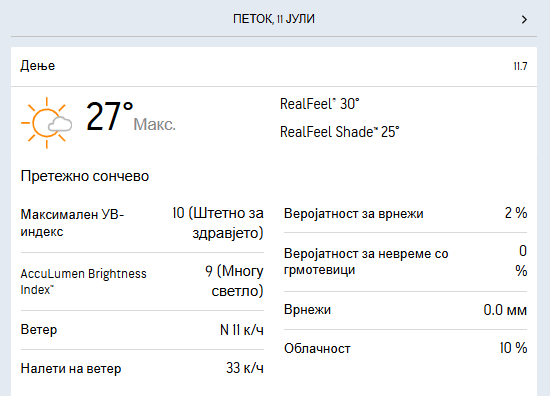Select RealFeel Shade 25° reading
The image size is (550, 396).
pos(340,132)
